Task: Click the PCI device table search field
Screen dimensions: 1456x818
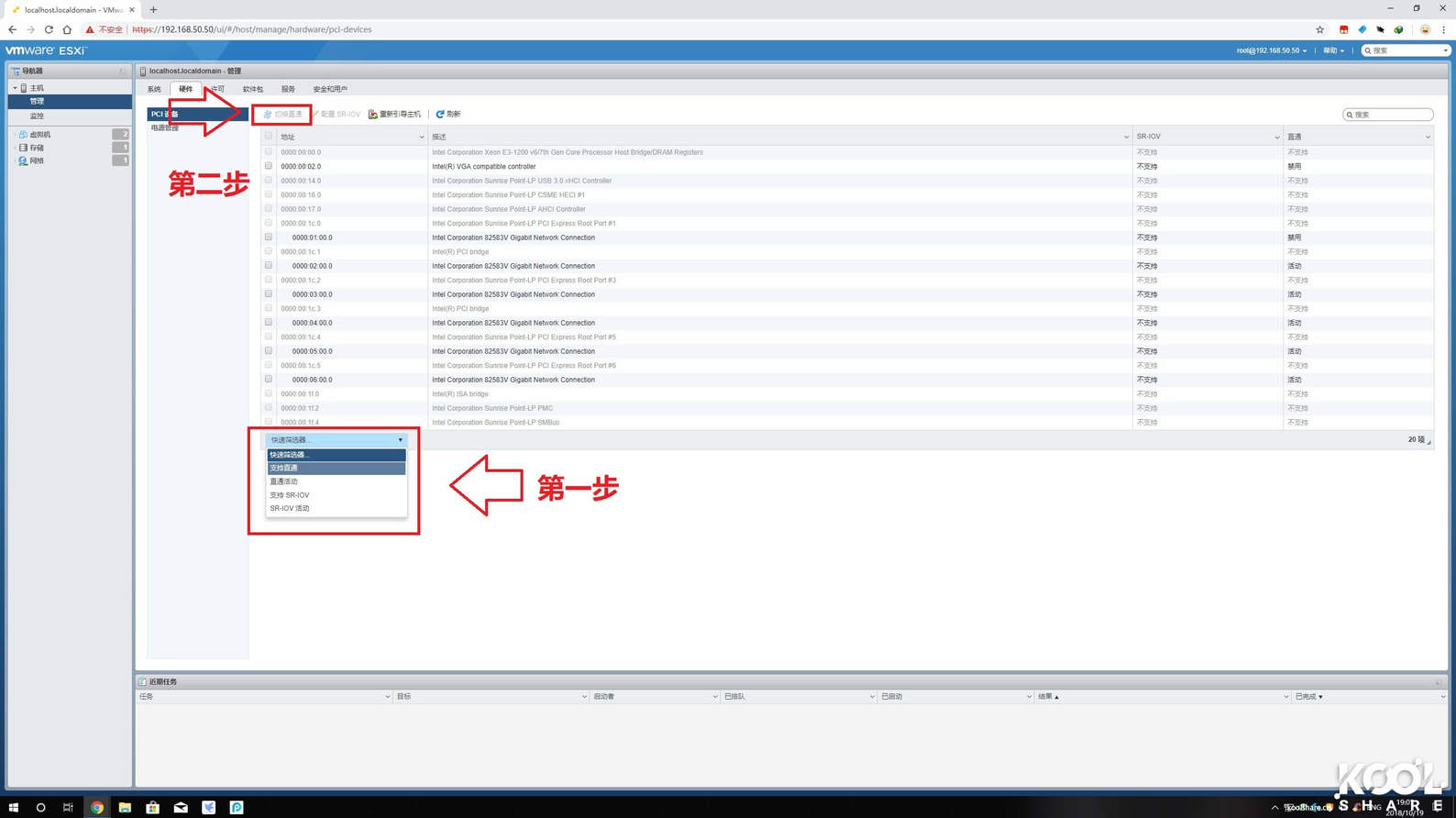Action: [x=1388, y=115]
